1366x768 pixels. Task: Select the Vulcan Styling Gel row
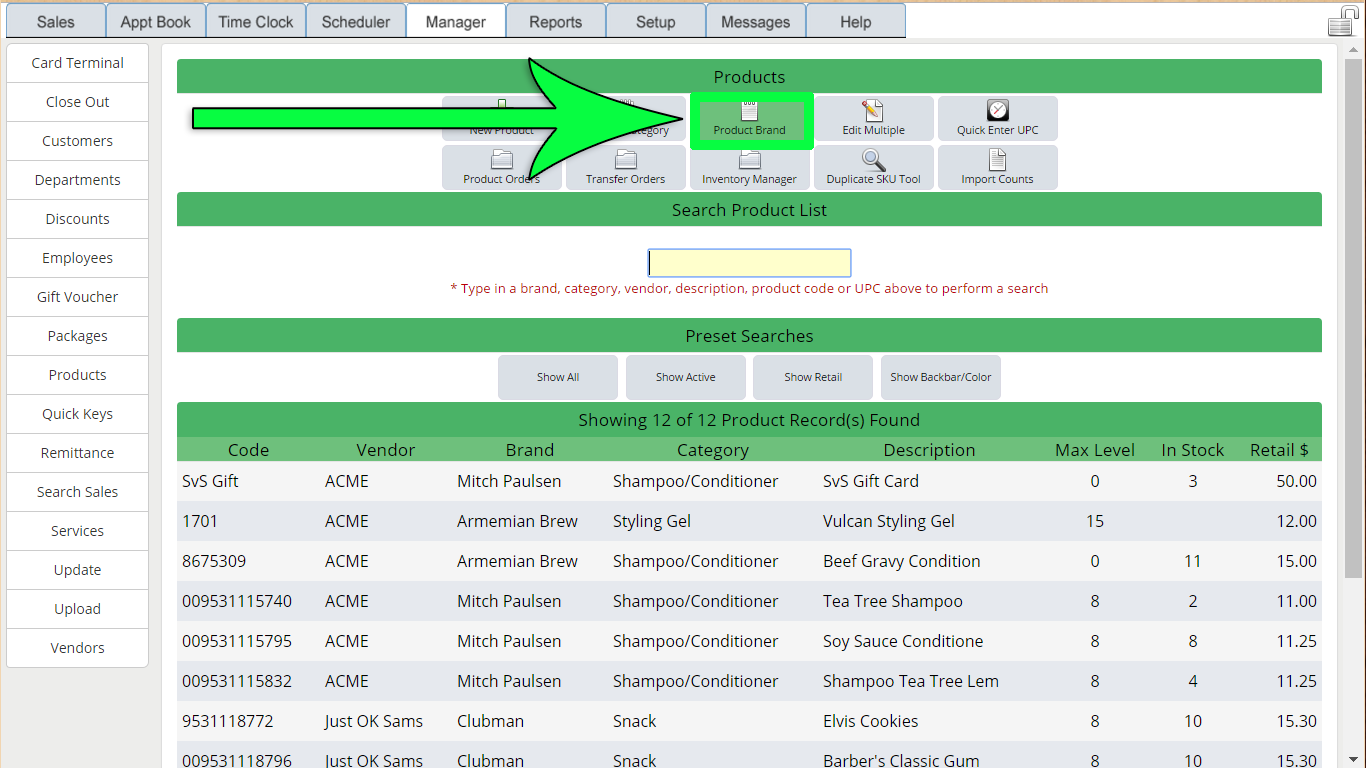pyautogui.click(x=749, y=521)
